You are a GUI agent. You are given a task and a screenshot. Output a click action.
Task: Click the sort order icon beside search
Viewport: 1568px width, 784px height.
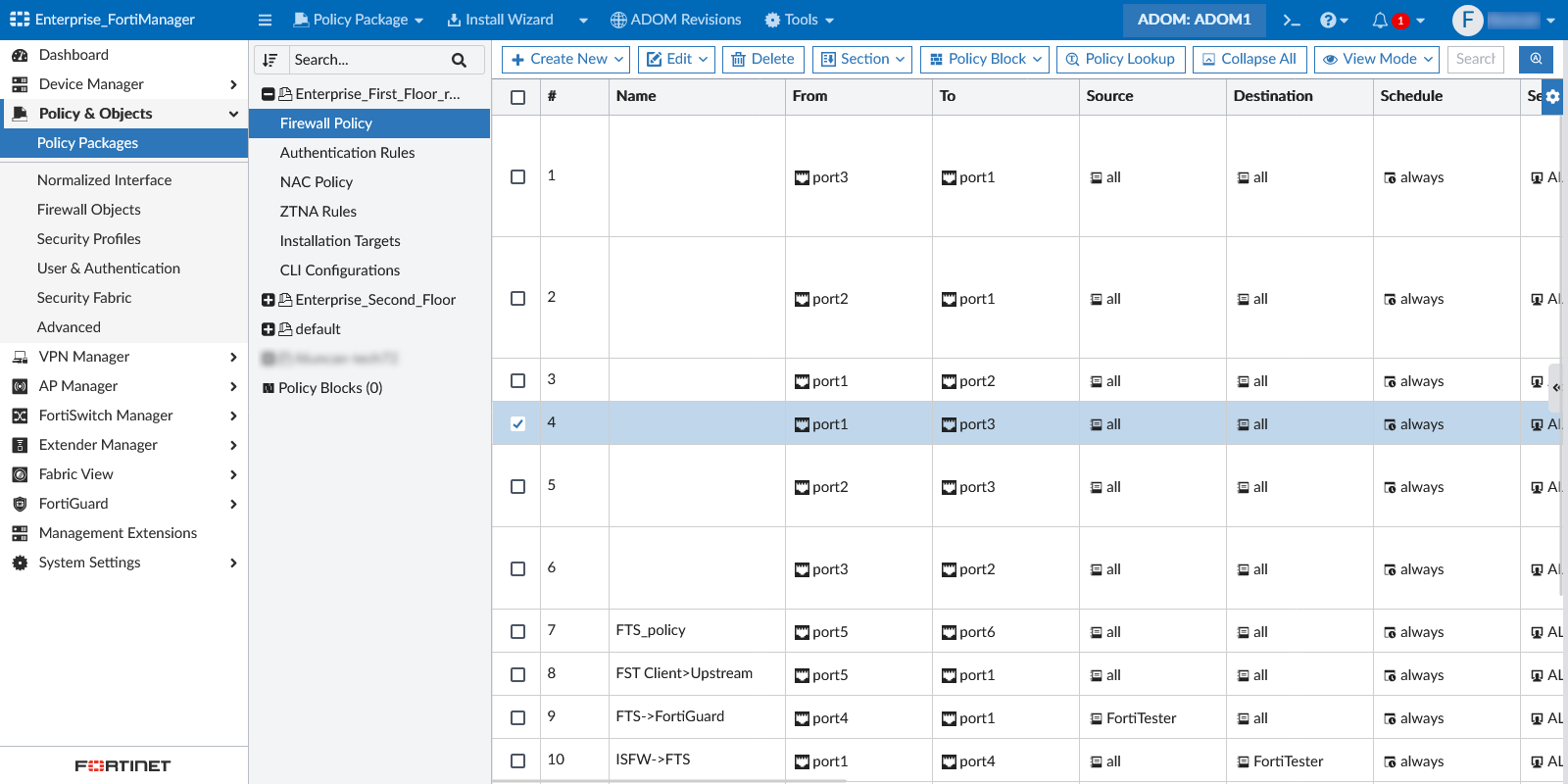pos(270,60)
